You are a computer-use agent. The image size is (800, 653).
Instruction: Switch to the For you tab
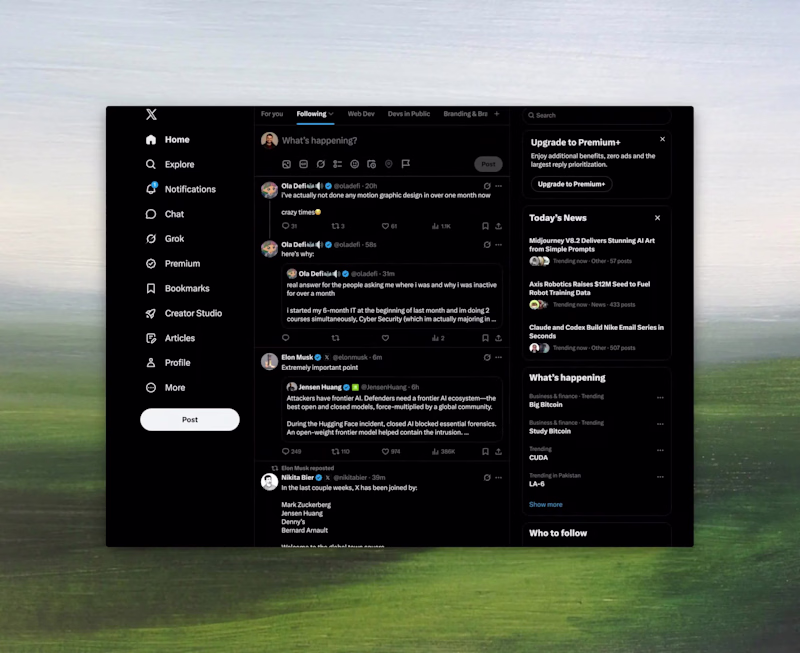(x=272, y=114)
